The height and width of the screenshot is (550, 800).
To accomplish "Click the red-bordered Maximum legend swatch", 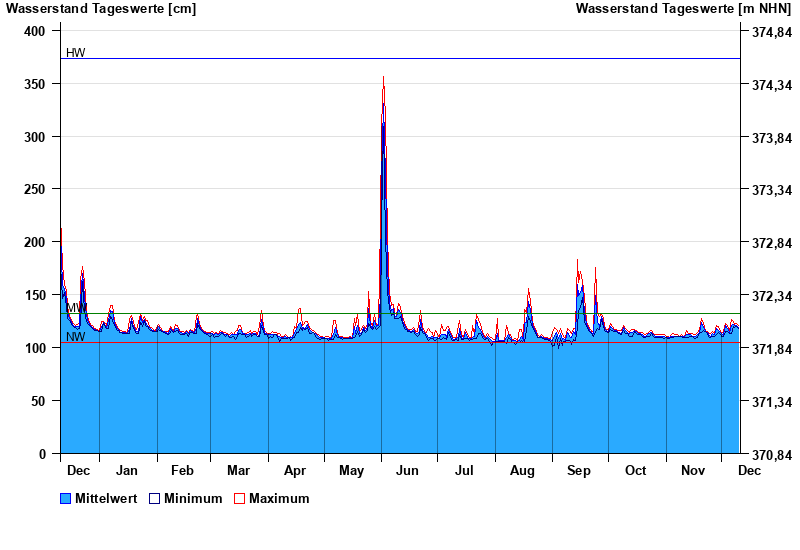I will click(x=239, y=498).
